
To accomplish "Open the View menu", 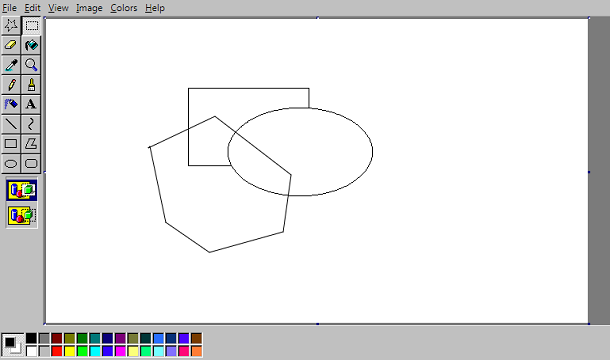I will (58, 8).
